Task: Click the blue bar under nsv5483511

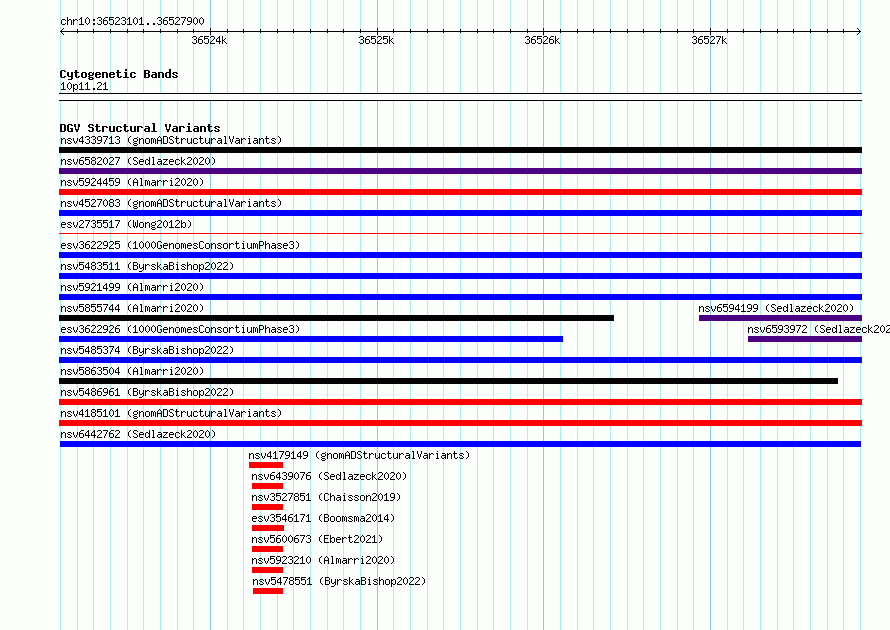Action: click(x=460, y=276)
